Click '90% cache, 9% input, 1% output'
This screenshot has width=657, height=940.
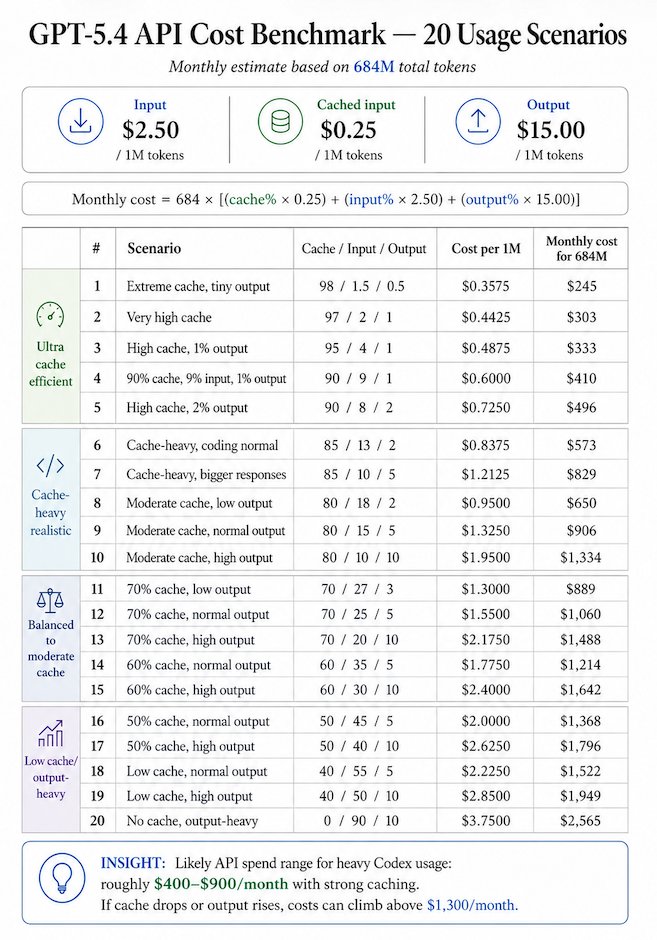pos(206,379)
